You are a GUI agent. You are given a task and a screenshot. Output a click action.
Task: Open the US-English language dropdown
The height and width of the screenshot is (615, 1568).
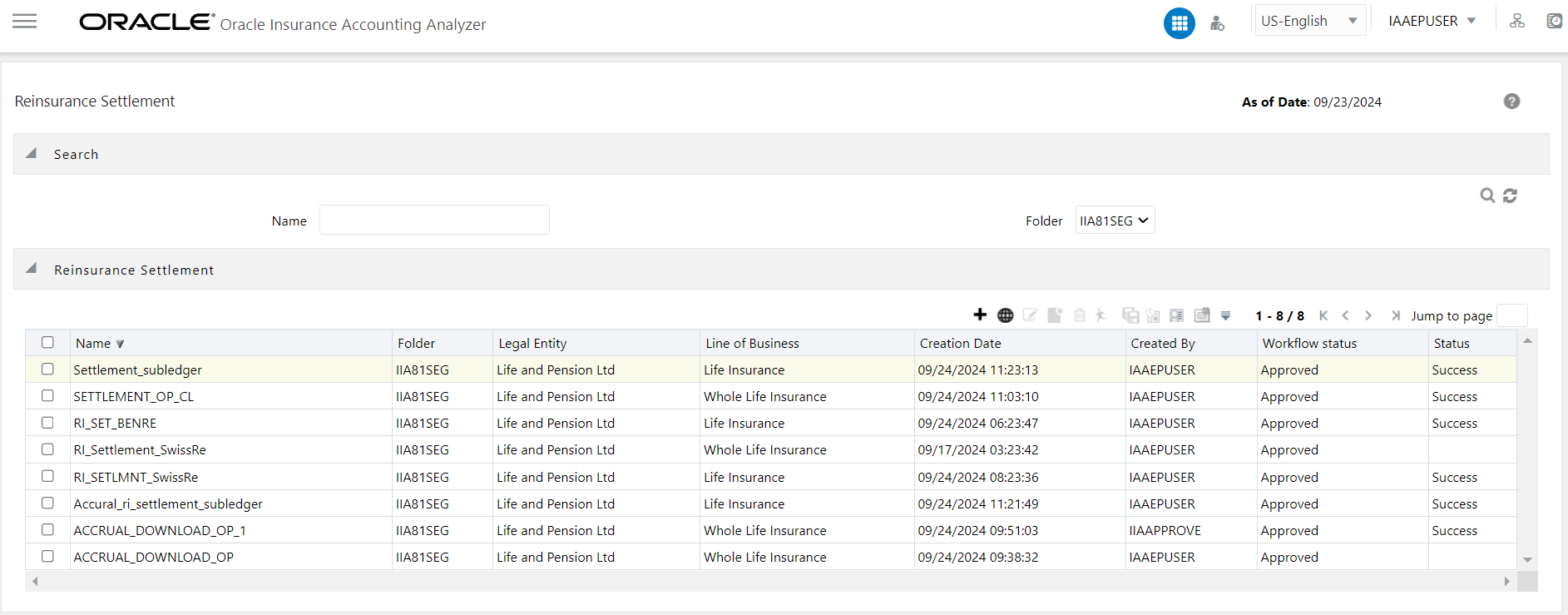tap(1309, 21)
